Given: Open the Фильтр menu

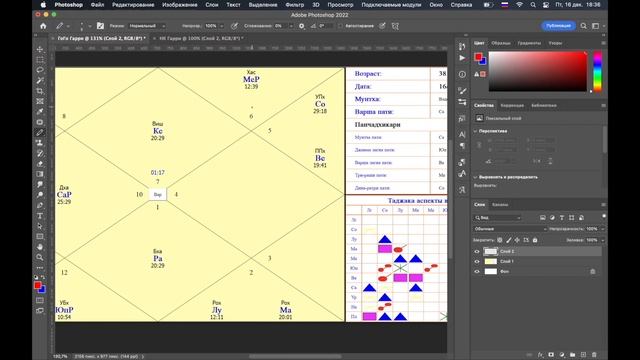Looking at the screenshot, I should point(295,5).
